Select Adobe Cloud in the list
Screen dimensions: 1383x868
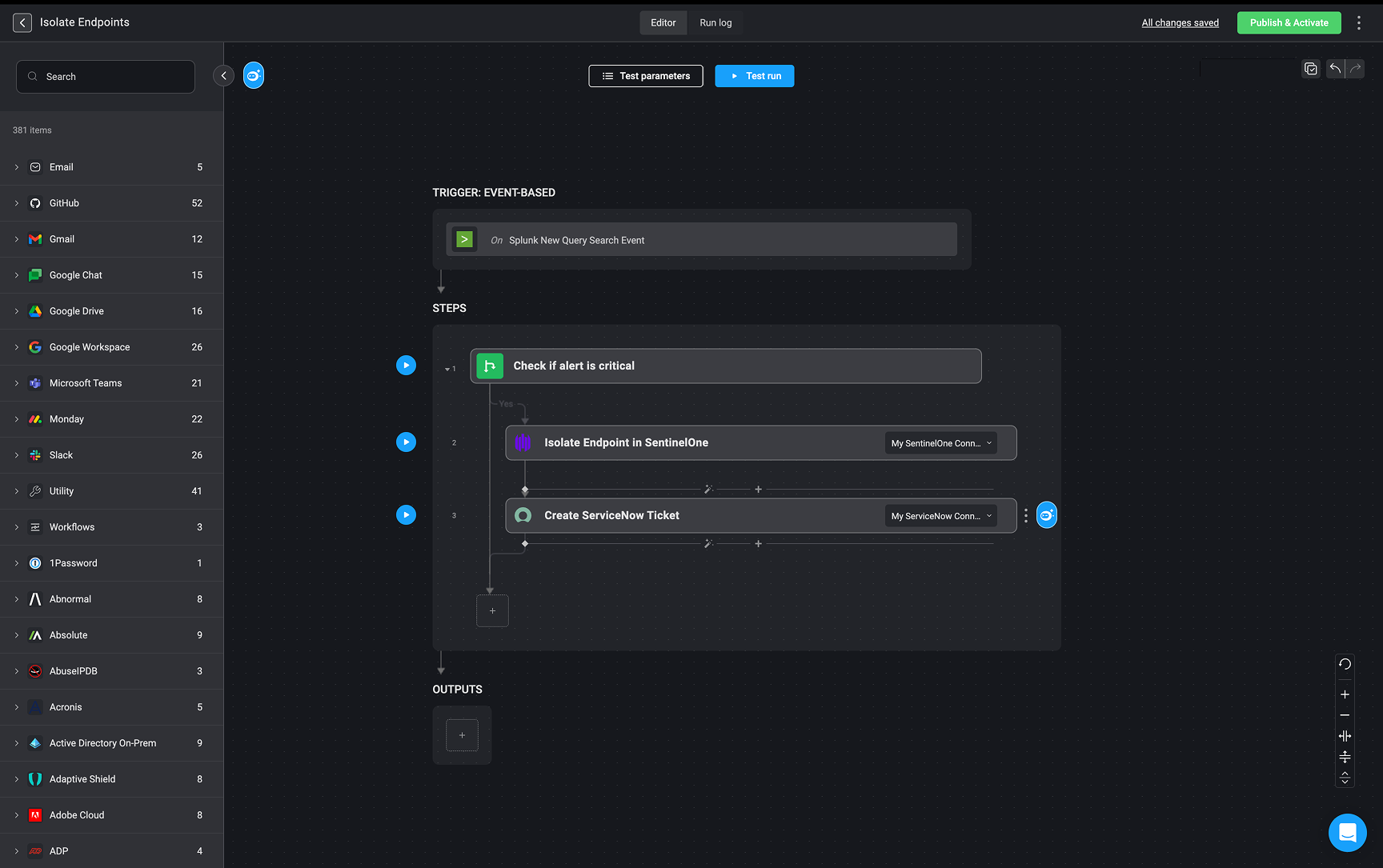pyautogui.click(x=111, y=815)
